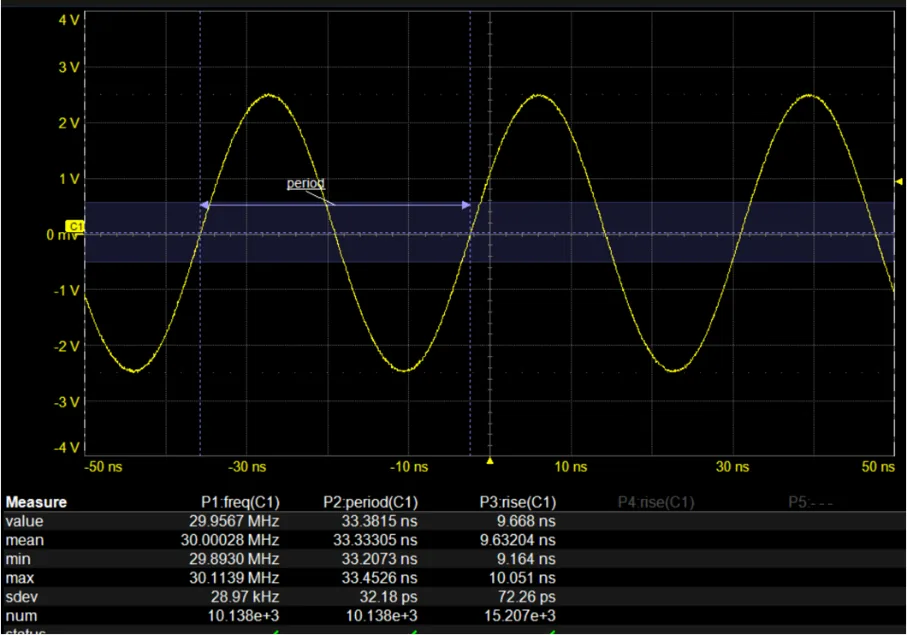
Task: Click the 33.2073 ns min period
Action: pos(379,559)
